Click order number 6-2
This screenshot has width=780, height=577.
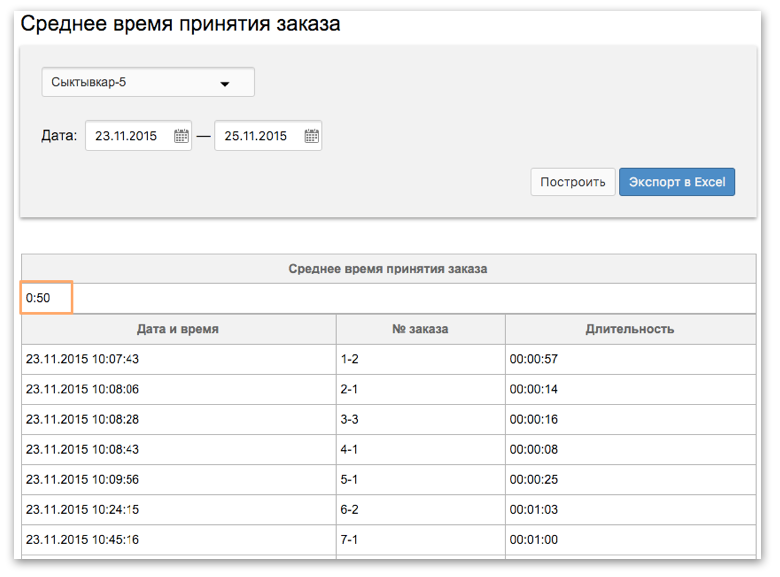pos(349,509)
